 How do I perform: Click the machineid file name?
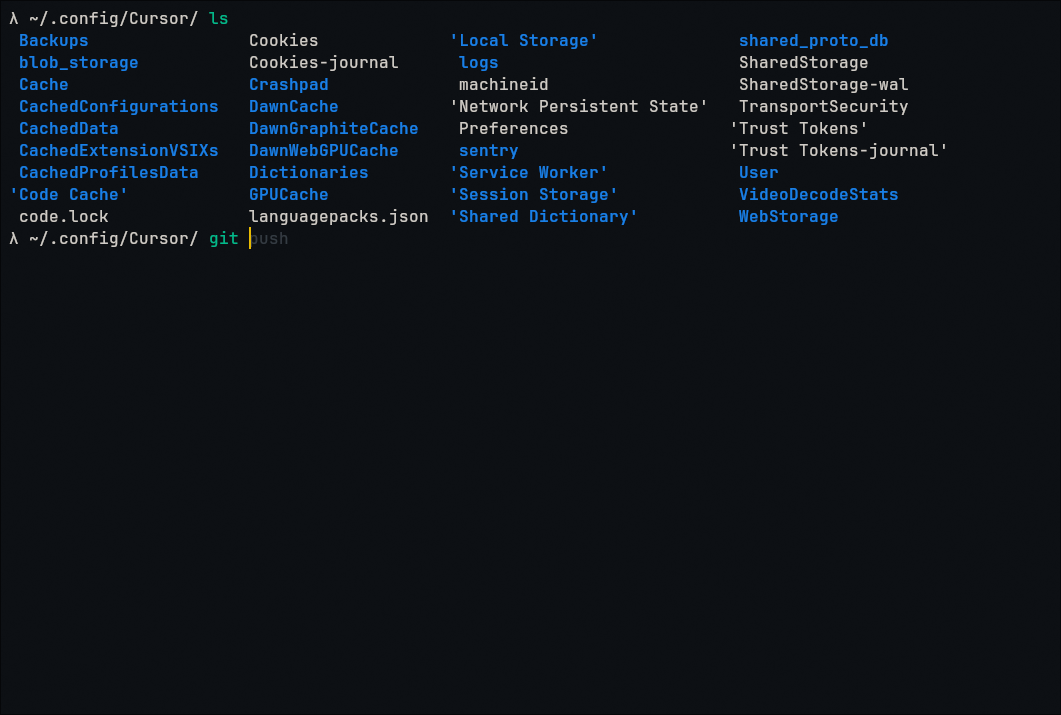[503, 85]
